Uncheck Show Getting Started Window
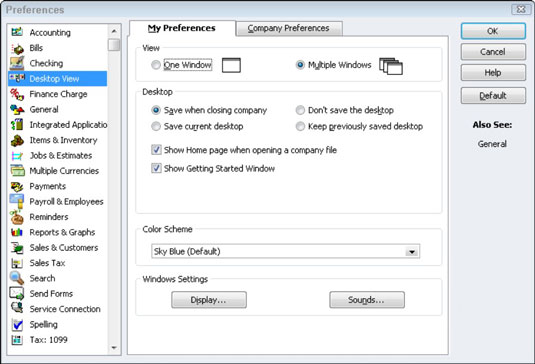The height and width of the screenshot is (364, 535). pyautogui.click(x=156, y=168)
